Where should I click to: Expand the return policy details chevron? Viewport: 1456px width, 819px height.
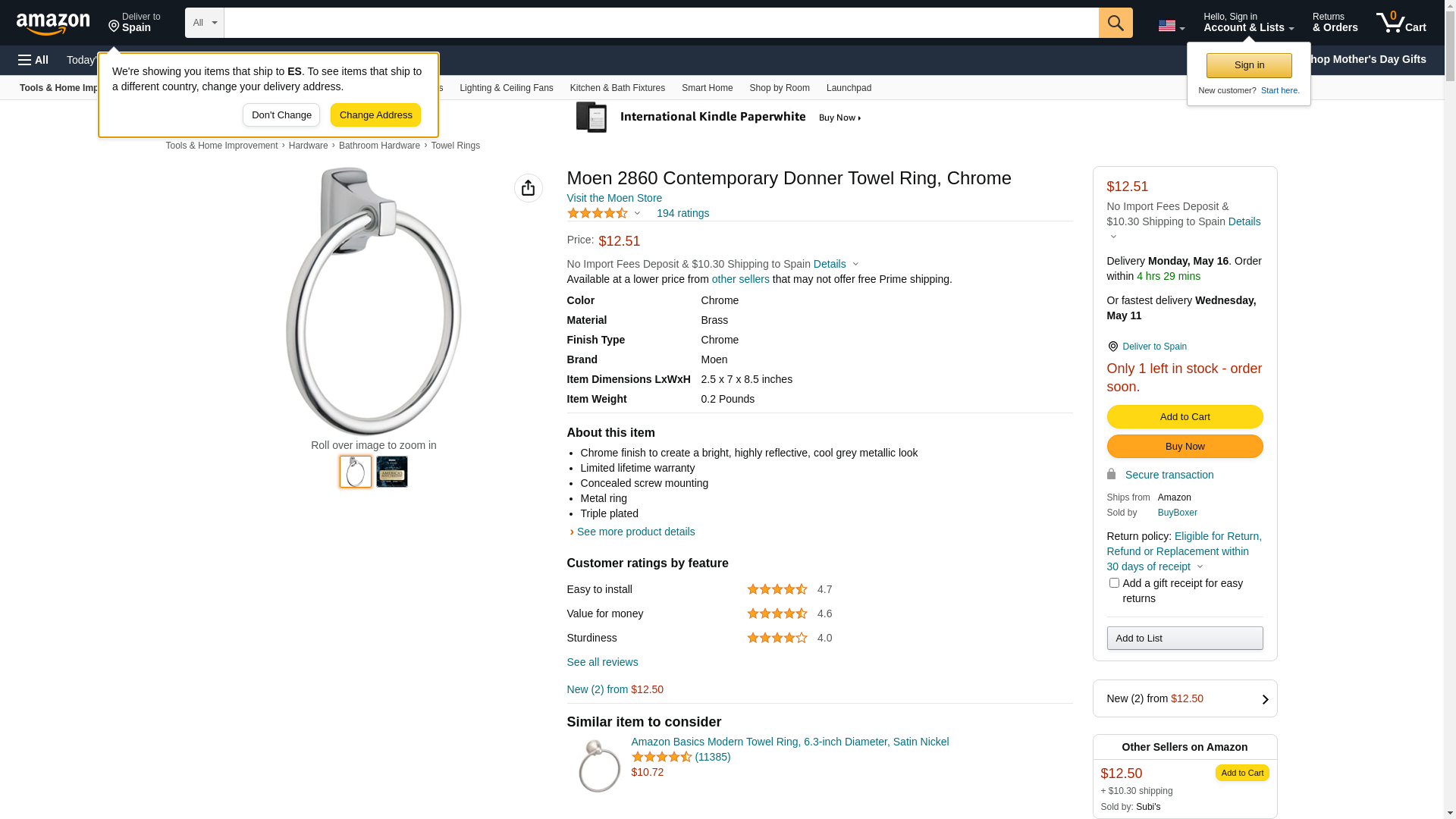(1200, 567)
